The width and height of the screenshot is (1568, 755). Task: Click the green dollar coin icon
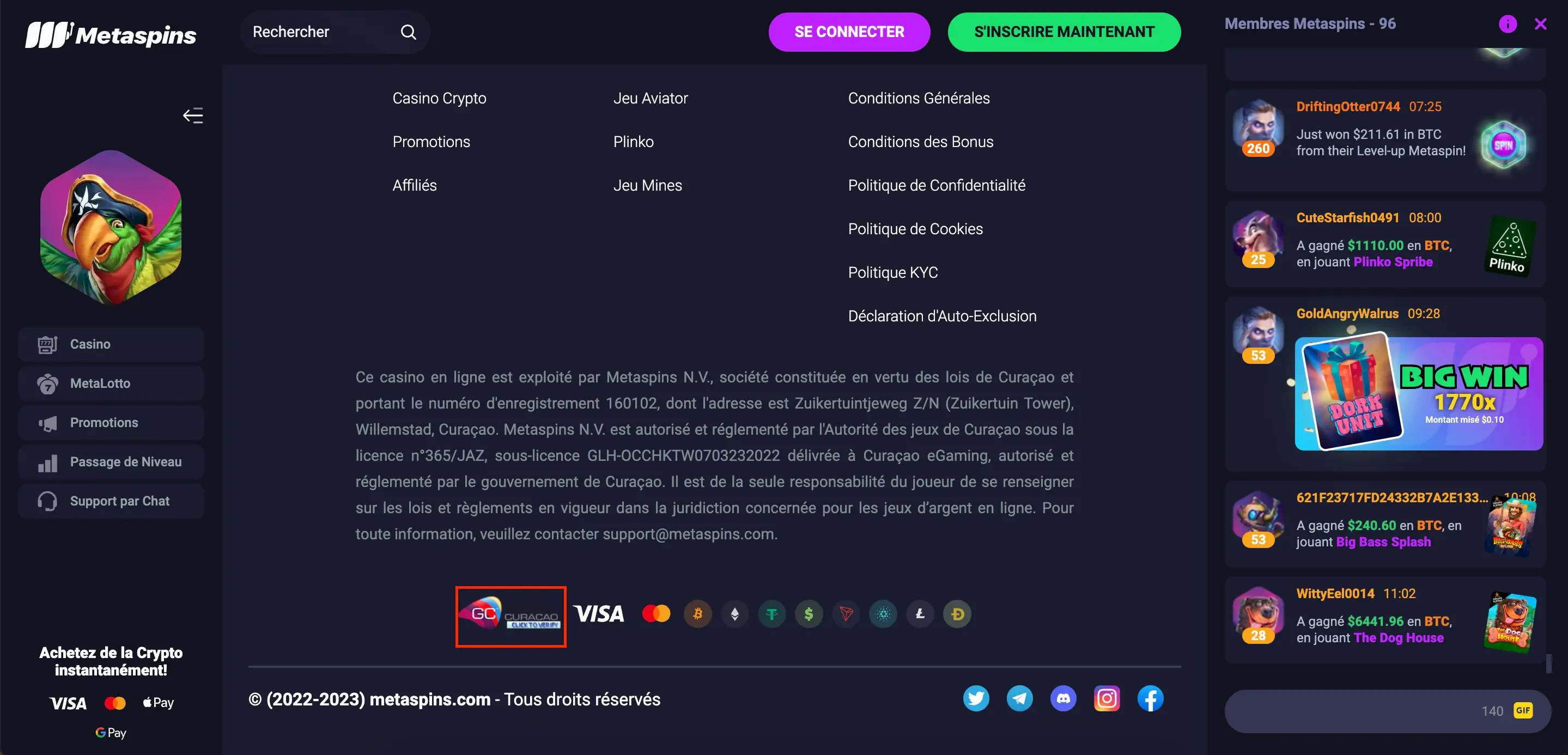809,614
